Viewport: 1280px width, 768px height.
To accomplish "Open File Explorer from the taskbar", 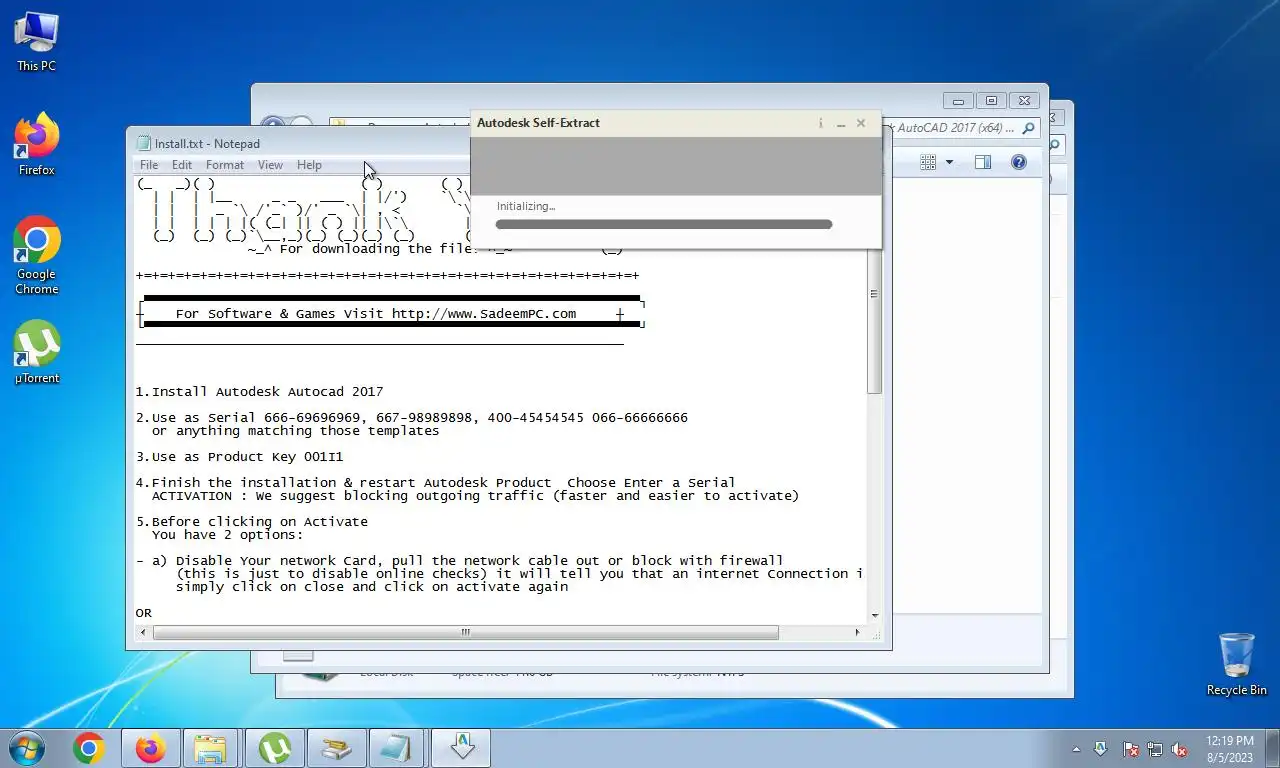I will pyautogui.click(x=211, y=748).
